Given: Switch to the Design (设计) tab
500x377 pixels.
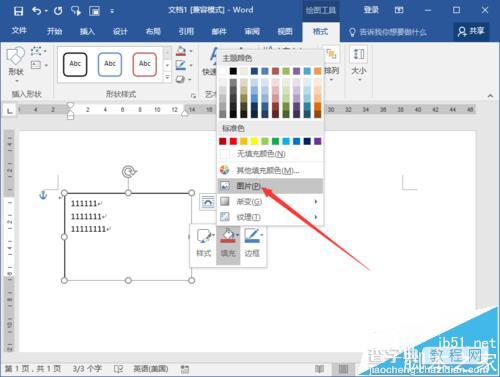Looking at the screenshot, I should pyautogui.click(x=120, y=32).
